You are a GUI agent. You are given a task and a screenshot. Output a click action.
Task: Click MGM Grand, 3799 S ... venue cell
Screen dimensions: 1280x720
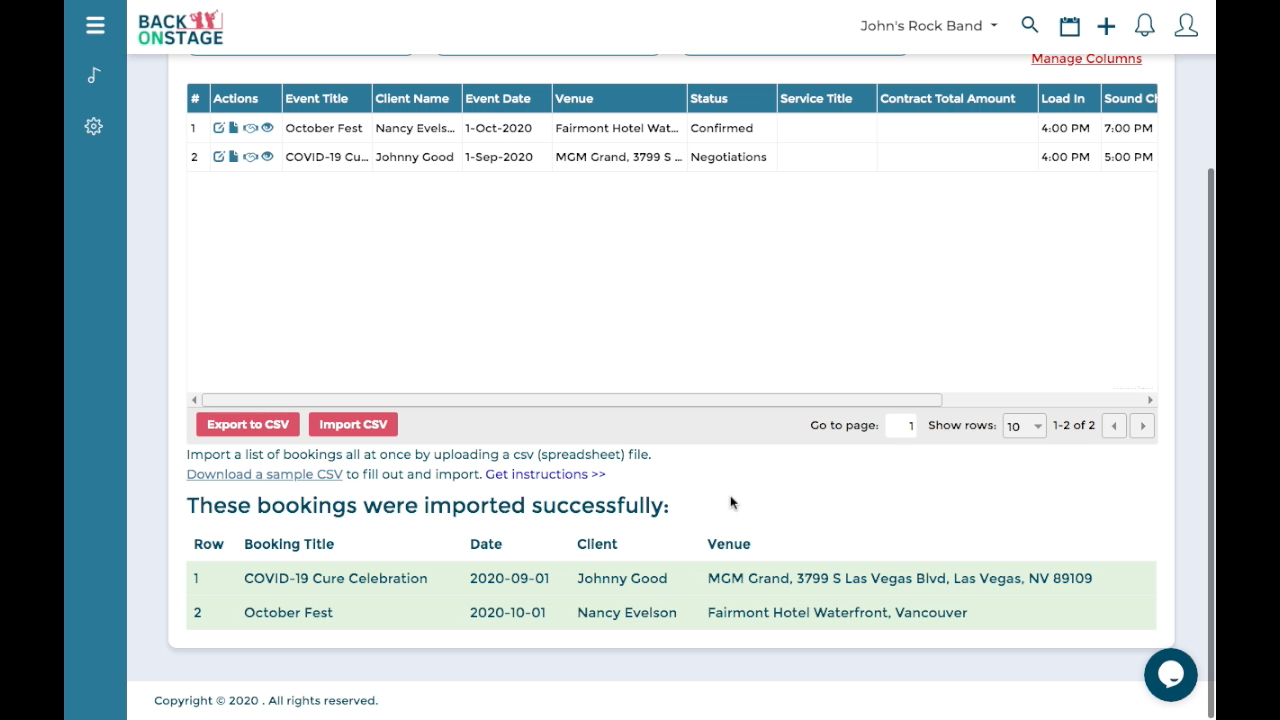point(619,157)
